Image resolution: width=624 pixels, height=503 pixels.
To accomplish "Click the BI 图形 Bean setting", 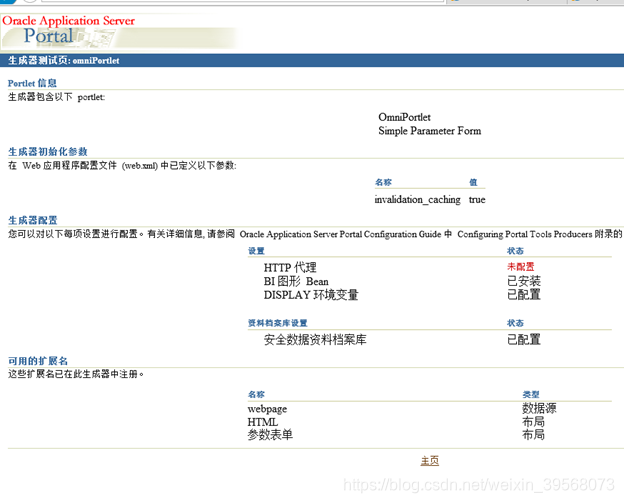I will [x=296, y=281].
